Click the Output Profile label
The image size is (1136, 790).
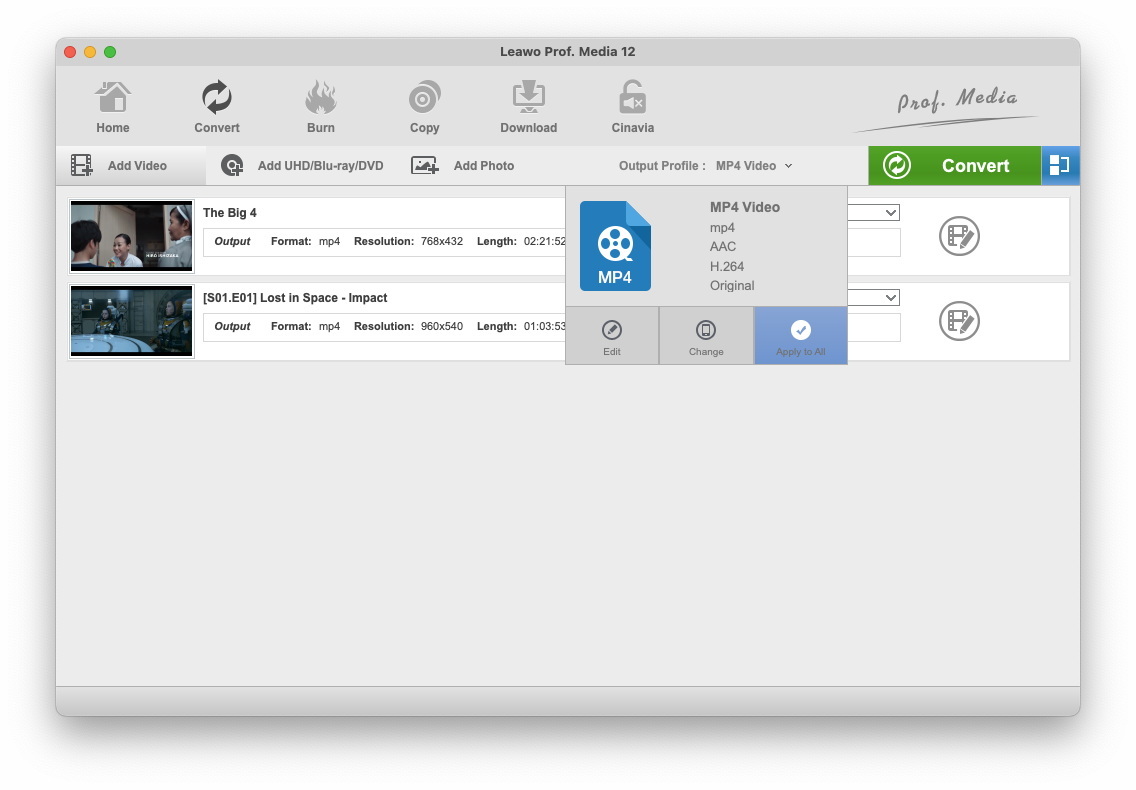(662, 166)
